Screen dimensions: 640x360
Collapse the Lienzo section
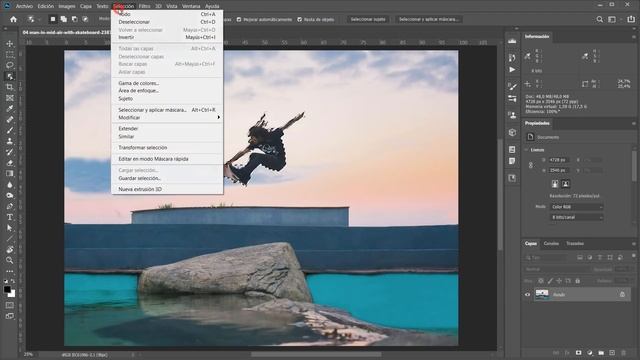point(526,150)
